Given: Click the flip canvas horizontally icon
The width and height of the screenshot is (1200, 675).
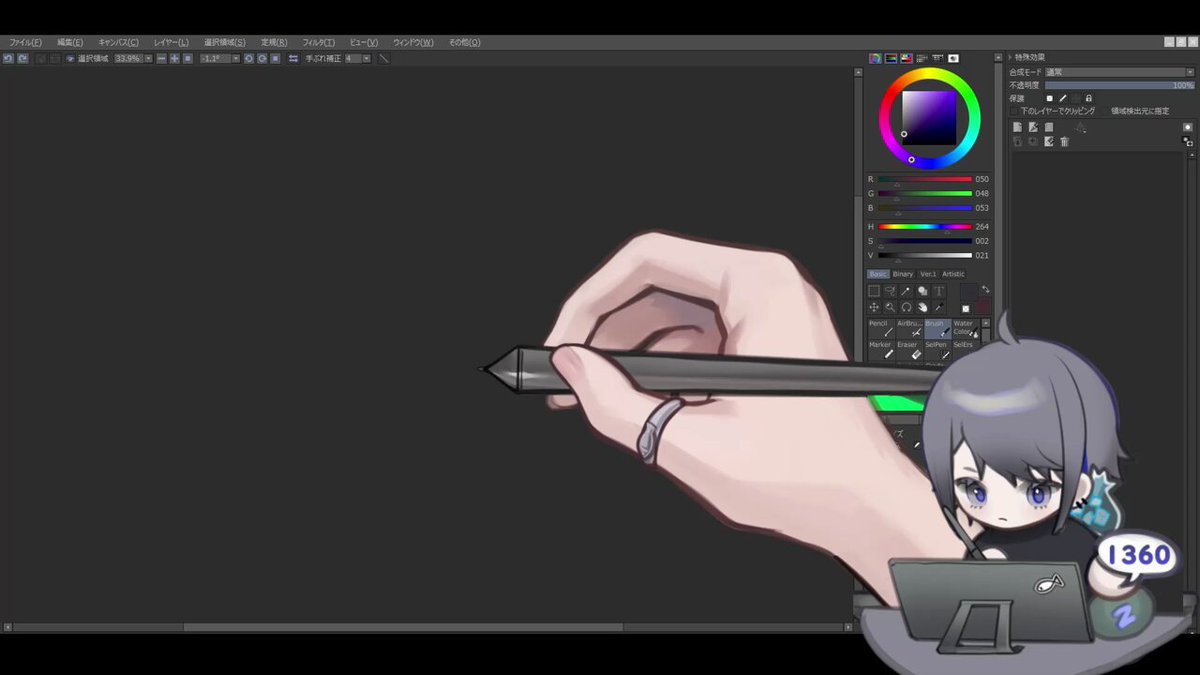Looking at the screenshot, I should 293,58.
